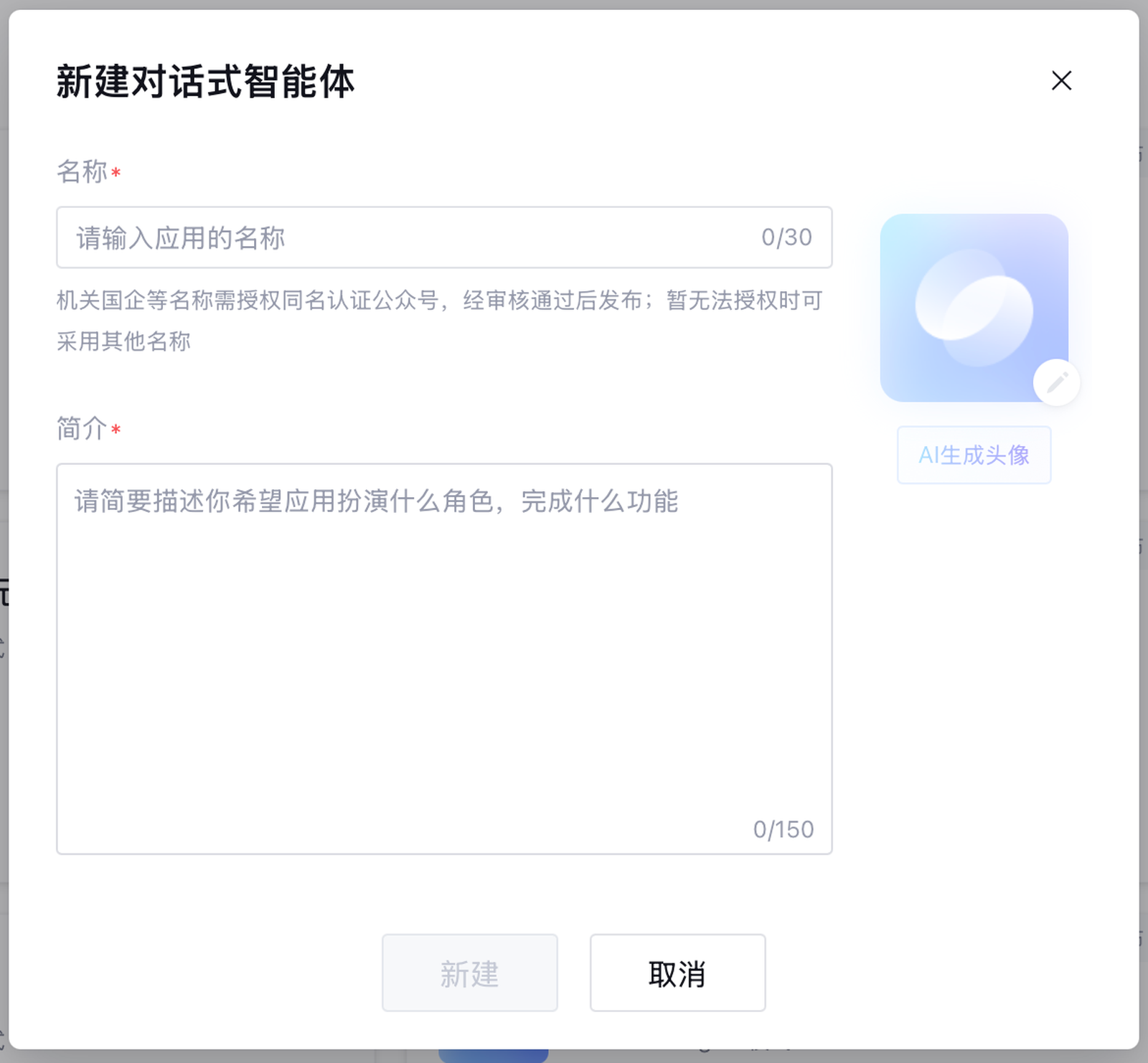Click the 机关国企 naming hint text
This screenshot has height=1063, width=1148.
[x=439, y=300]
